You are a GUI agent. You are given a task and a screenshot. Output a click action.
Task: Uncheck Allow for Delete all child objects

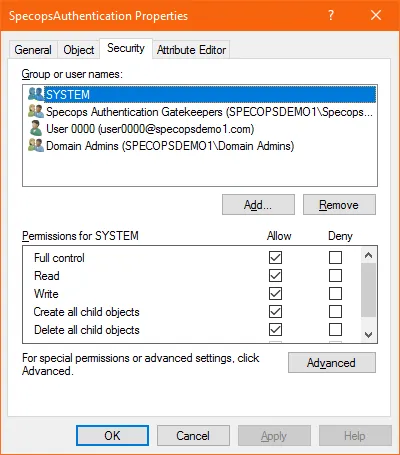pyautogui.click(x=275, y=330)
